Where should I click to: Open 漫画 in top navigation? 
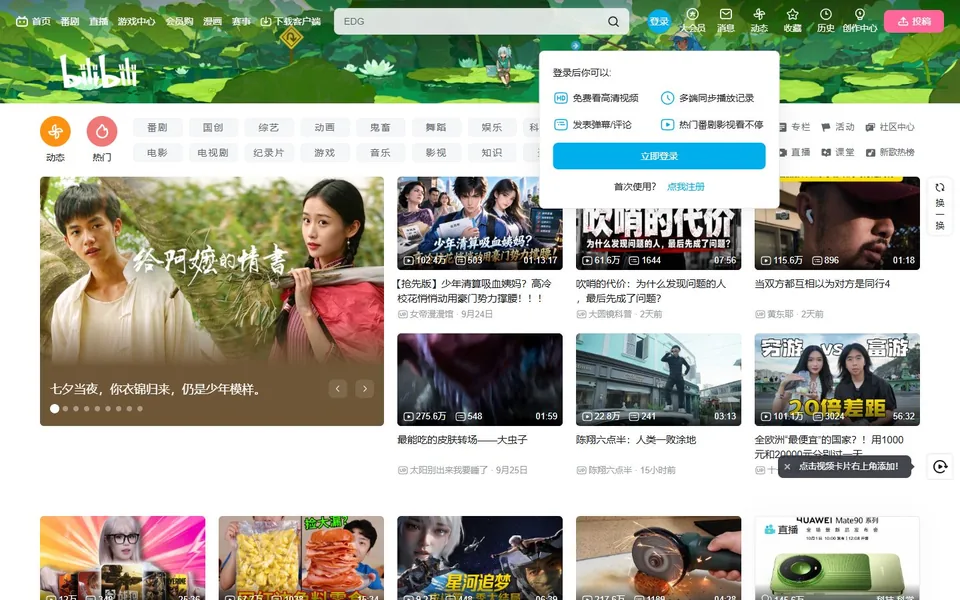(212, 21)
